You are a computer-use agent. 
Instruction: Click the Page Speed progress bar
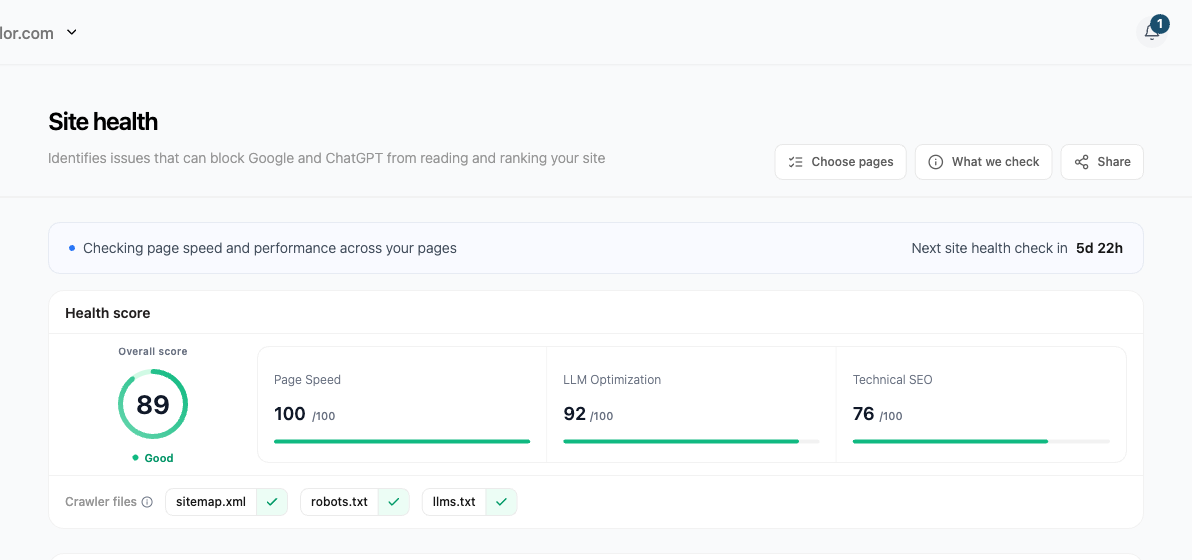point(401,441)
